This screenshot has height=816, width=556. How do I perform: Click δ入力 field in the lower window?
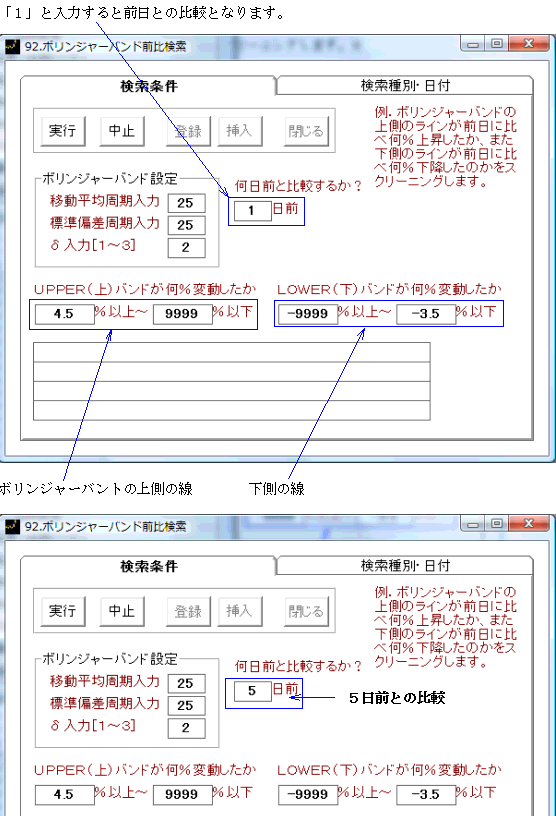186,728
